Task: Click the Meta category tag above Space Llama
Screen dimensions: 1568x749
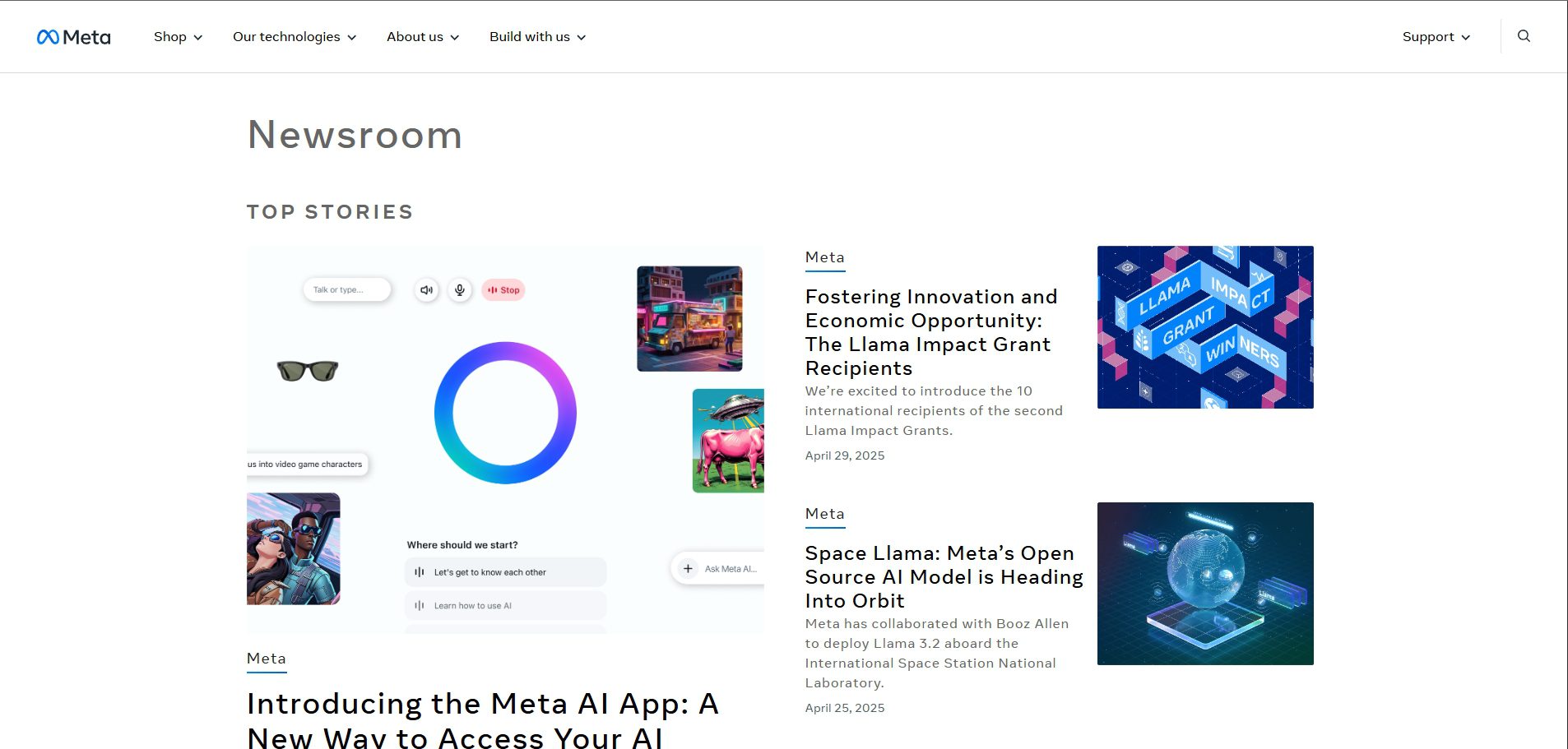Action: tap(824, 514)
